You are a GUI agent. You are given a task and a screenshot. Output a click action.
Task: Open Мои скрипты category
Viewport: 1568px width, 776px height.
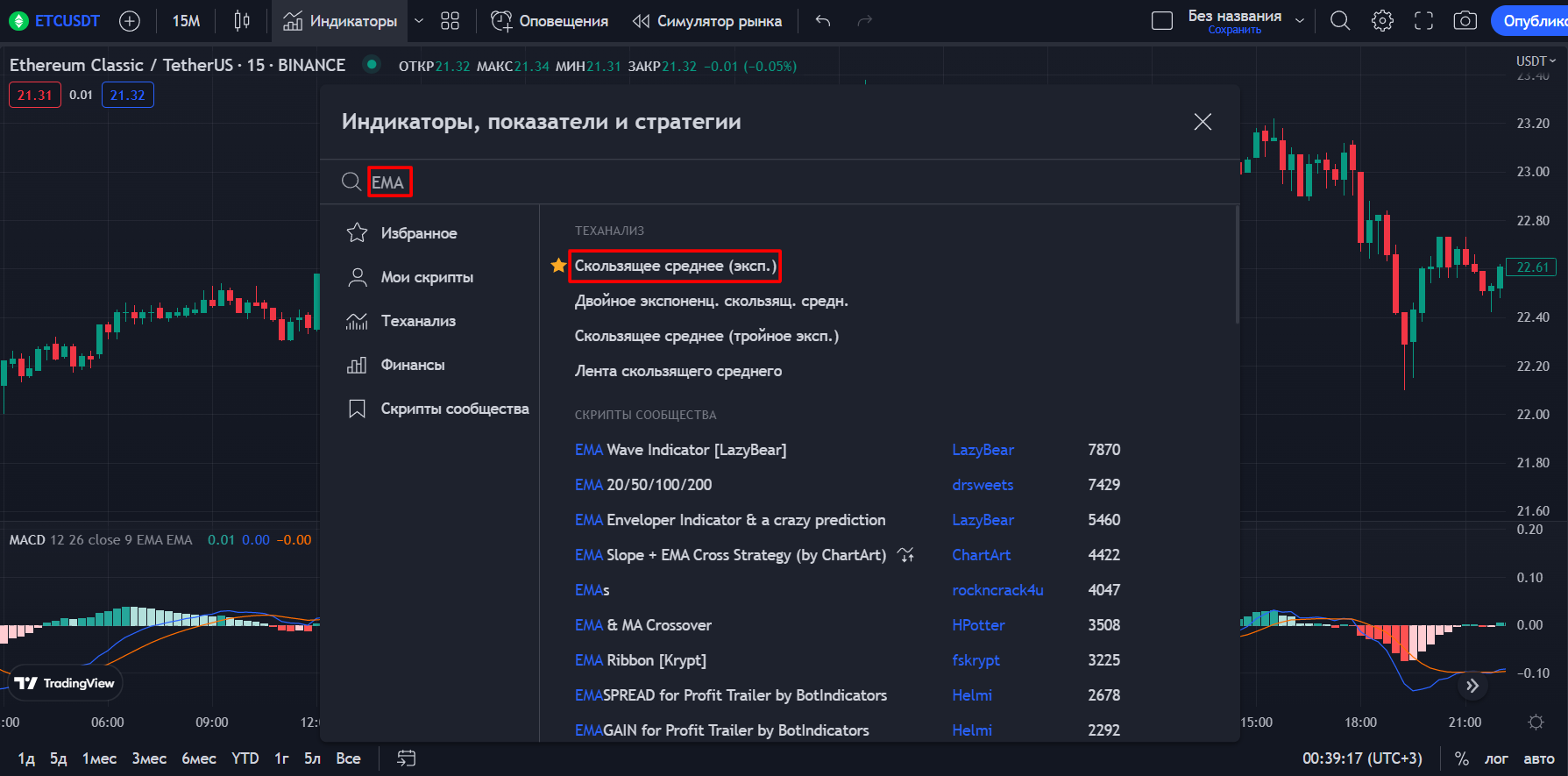click(427, 277)
